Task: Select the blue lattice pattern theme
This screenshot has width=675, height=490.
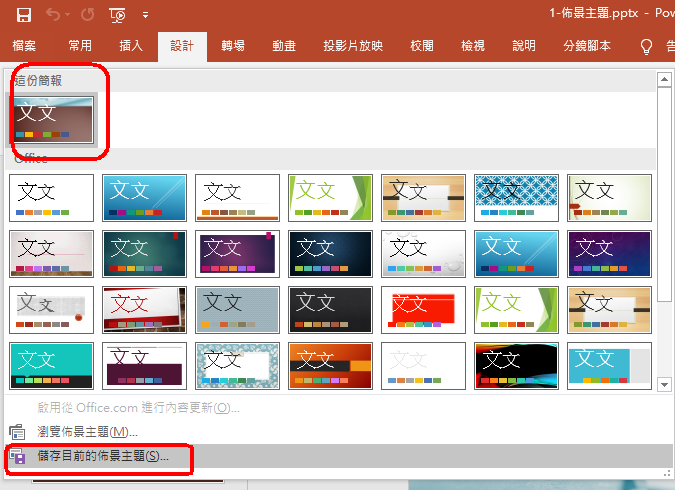Action: click(x=516, y=198)
